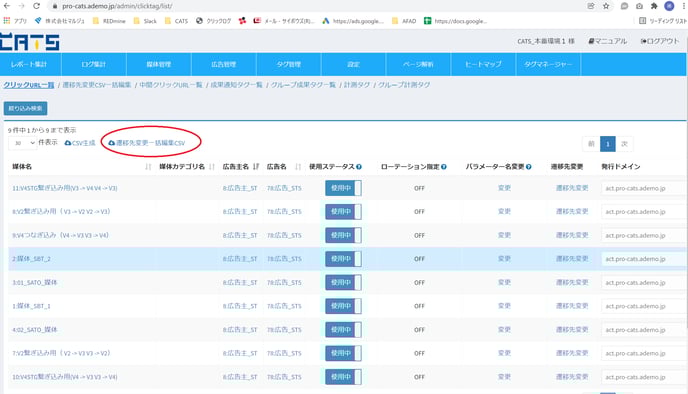The width and height of the screenshot is (688, 394).
Task: Open the ヒートマップ menu
Action: coord(484,64)
